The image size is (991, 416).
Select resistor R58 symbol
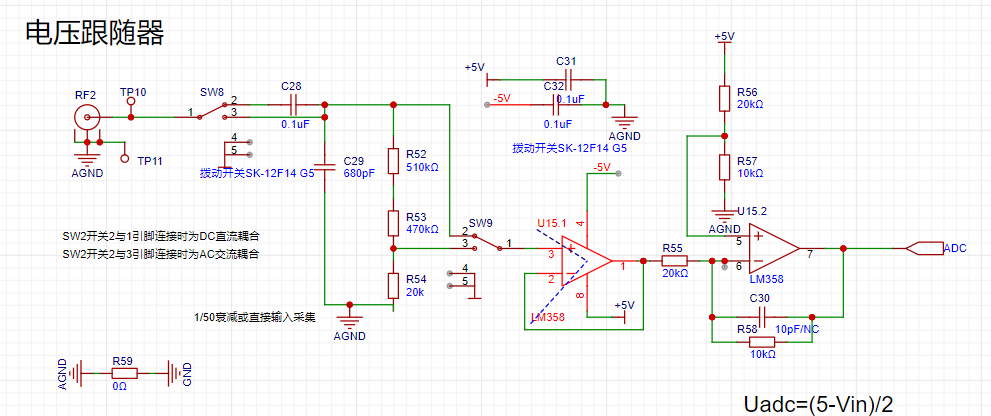point(762,342)
